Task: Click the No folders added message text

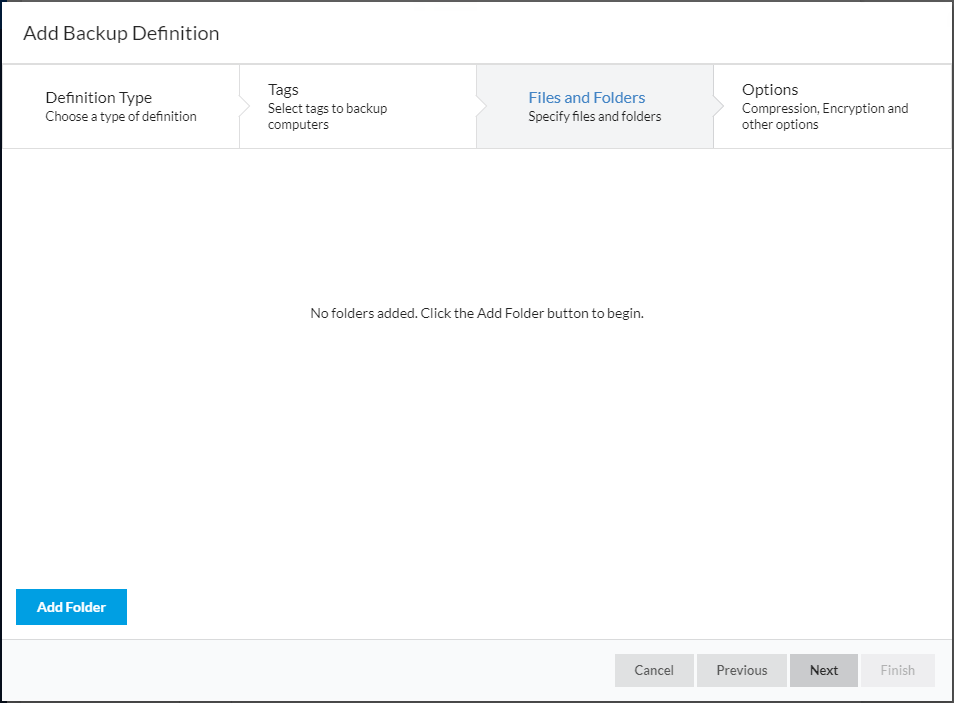Action: click(477, 313)
